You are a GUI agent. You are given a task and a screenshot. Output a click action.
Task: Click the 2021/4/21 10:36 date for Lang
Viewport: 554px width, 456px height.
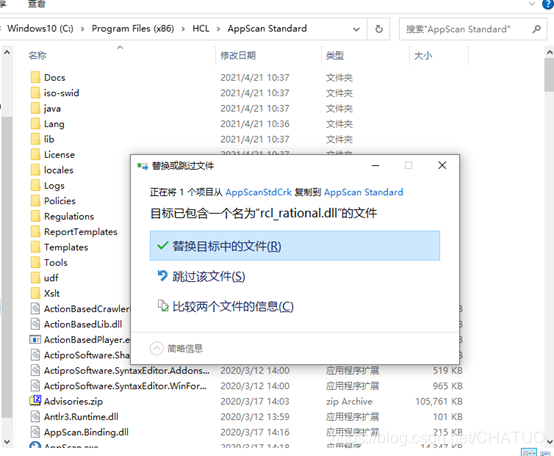(x=255, y=124)
